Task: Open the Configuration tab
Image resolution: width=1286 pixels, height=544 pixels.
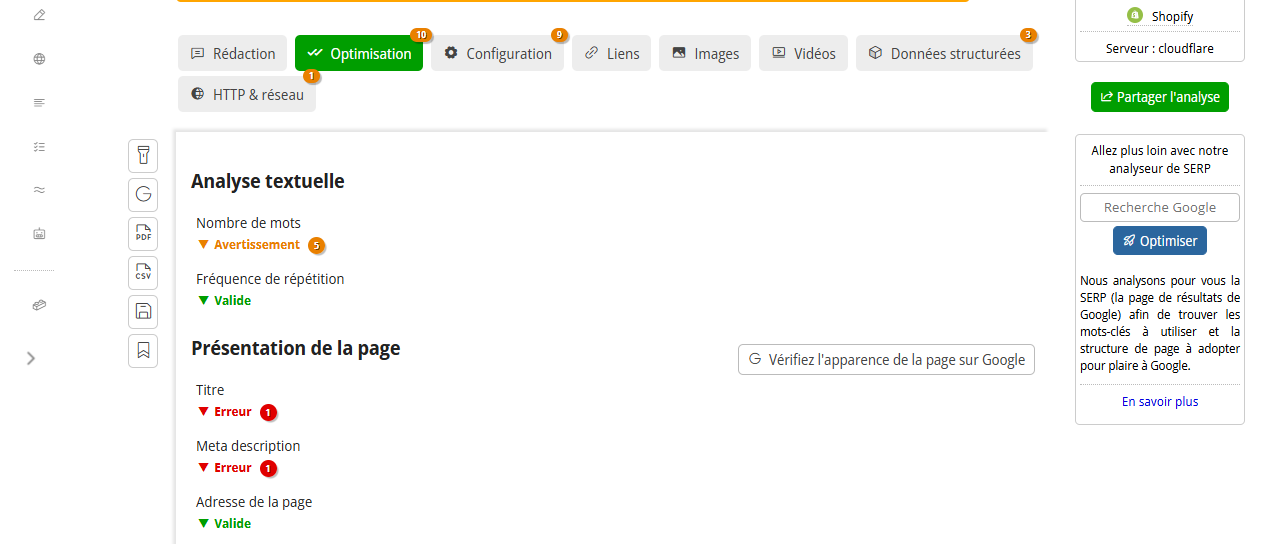Action: (x=498, y=54)
